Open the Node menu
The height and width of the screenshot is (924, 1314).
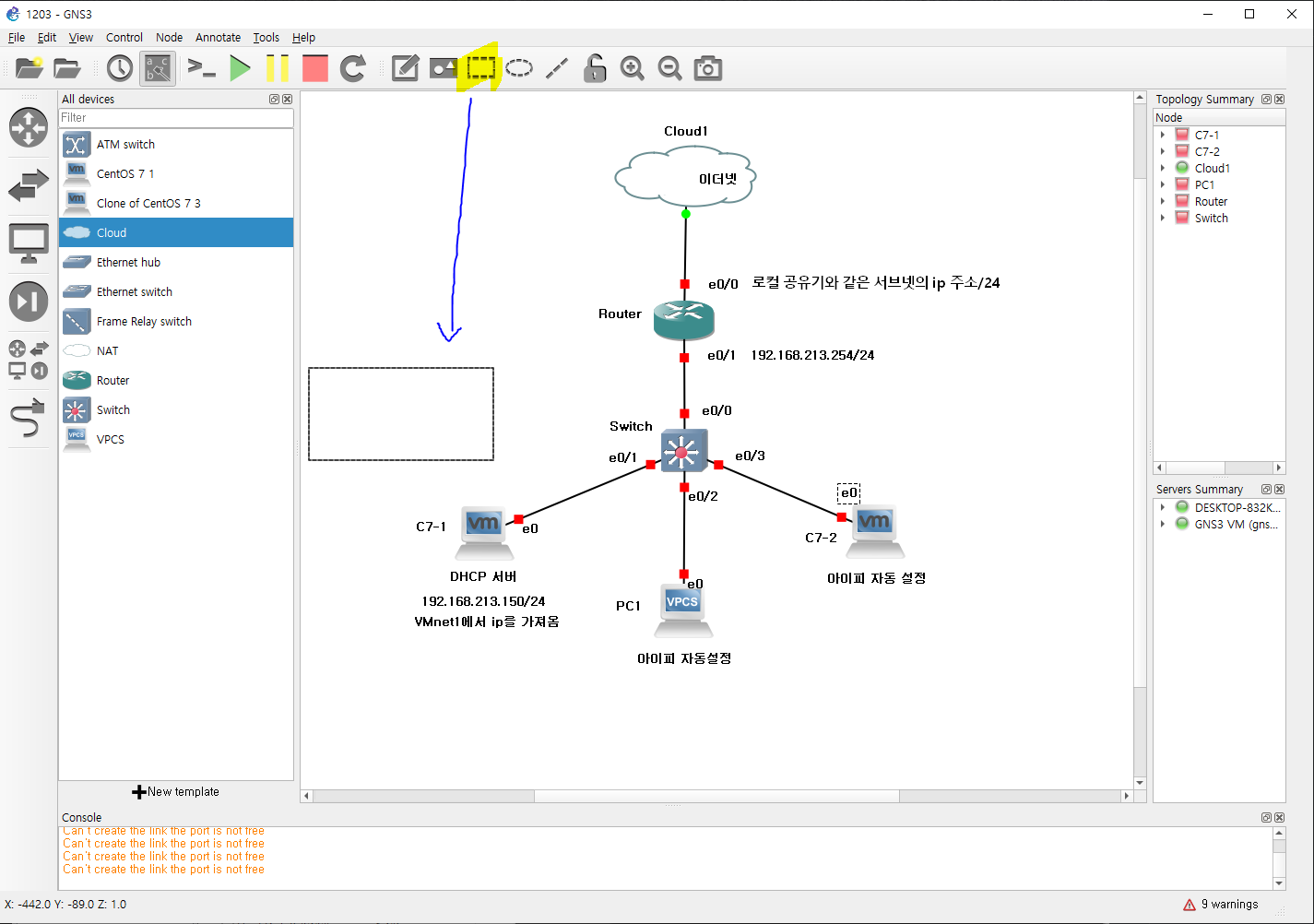pyautogui.click(x=170, y=37)
